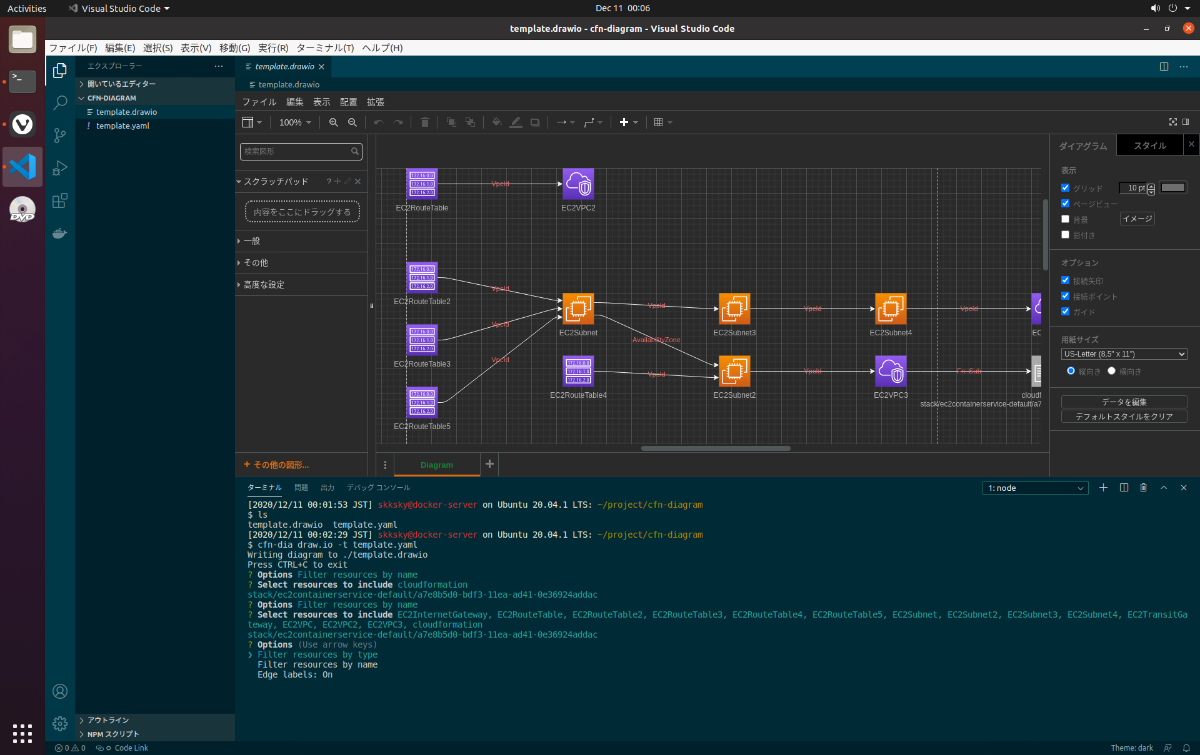Switch to the スタイル (Style) tab

pyautogui.click(x=1149, y=146)
